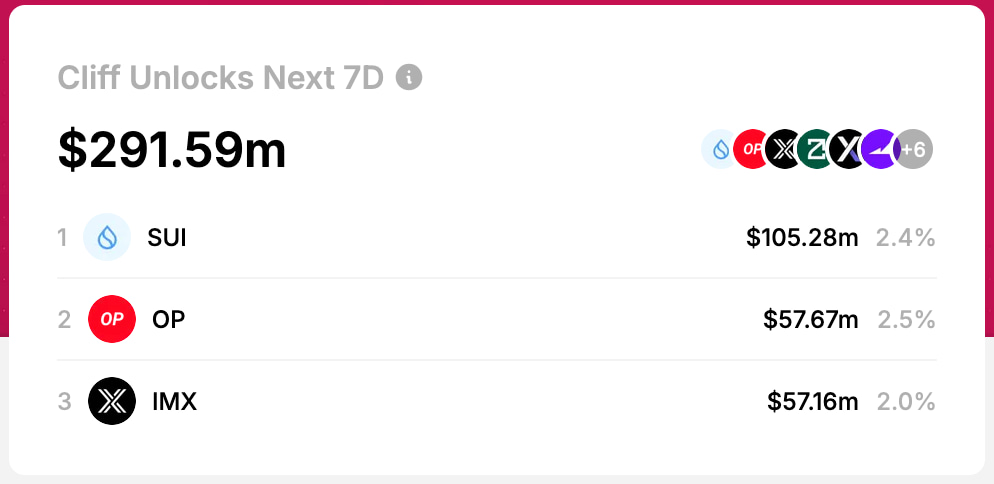Click the $105.28m SUI unlock amount
The height and width of the screenshot is (484, 994).
tap(802, 238)
